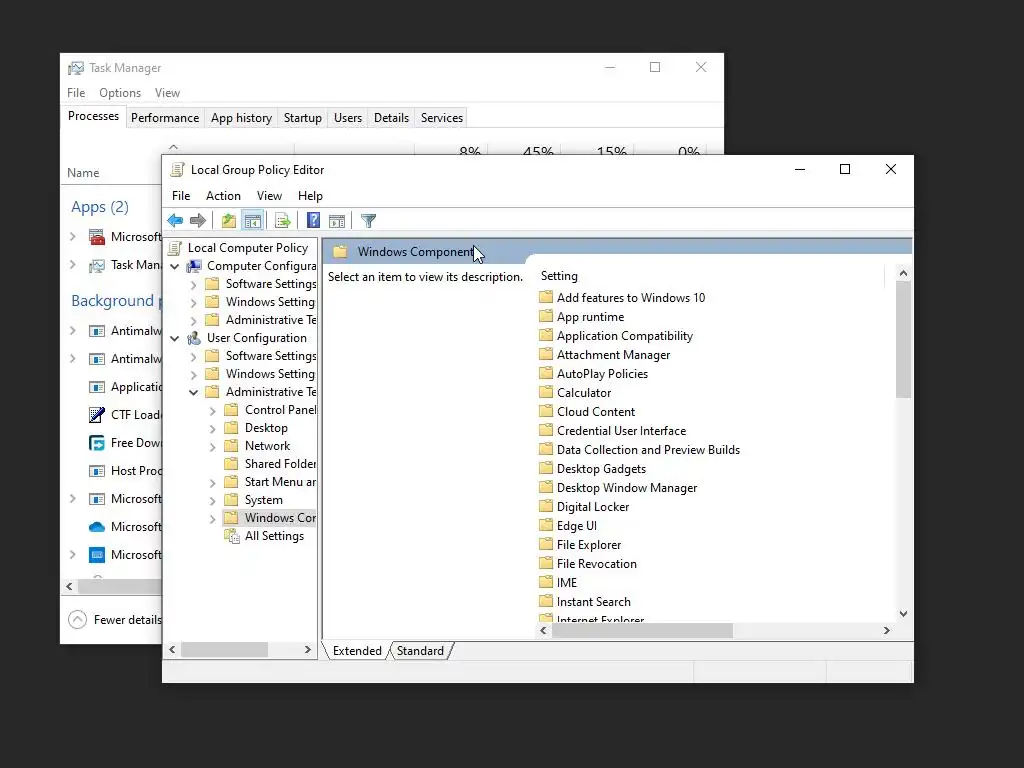
Task: Go up one level with folder icon
Action: pyautogui.click(x=229, y=221)
